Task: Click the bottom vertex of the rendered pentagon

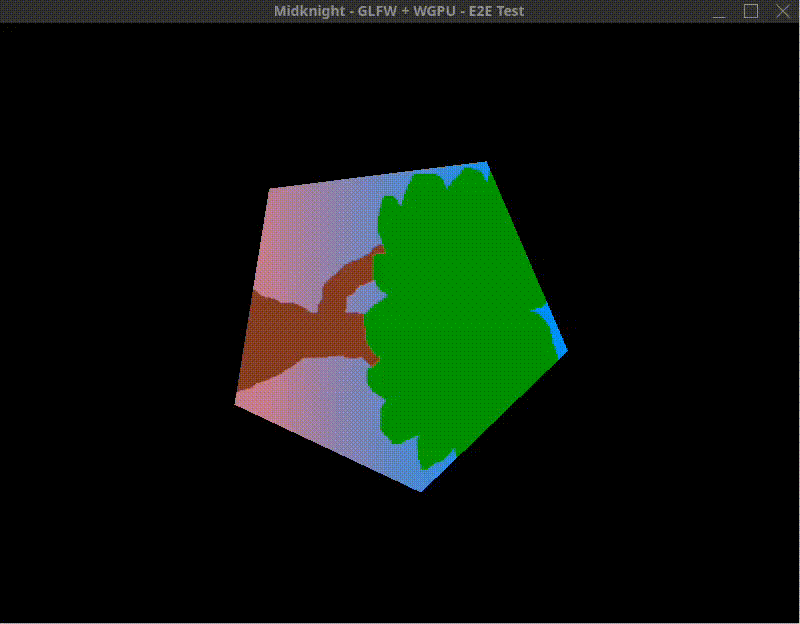Action: [420, 490]
